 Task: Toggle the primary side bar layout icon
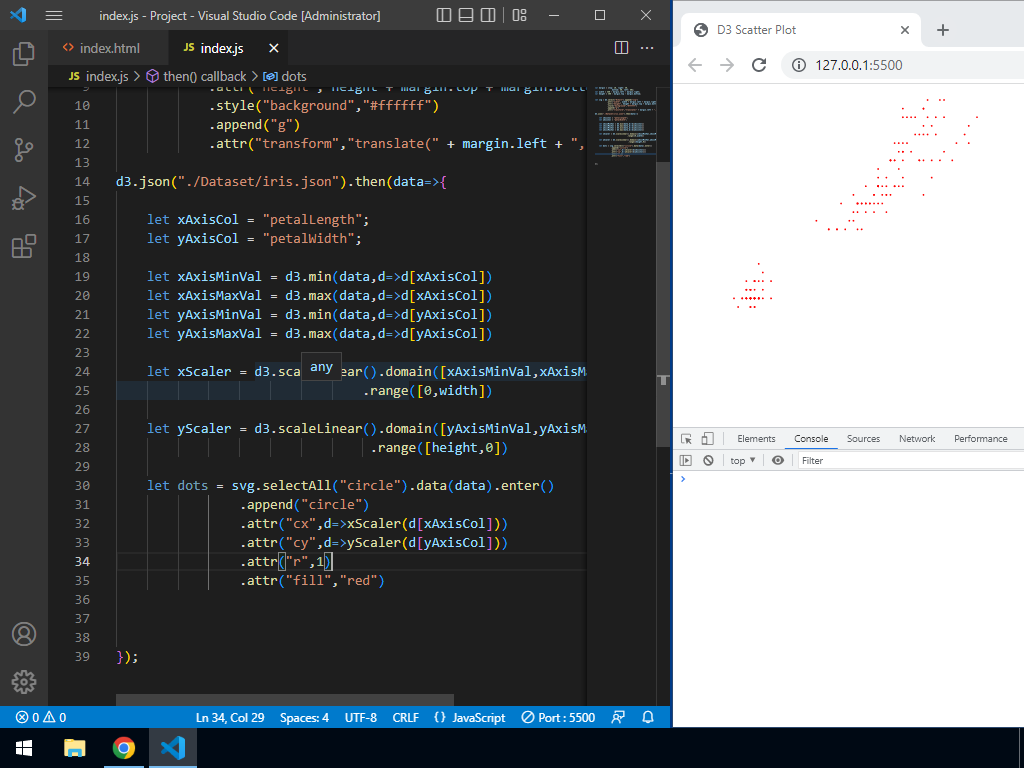(444, 15)
